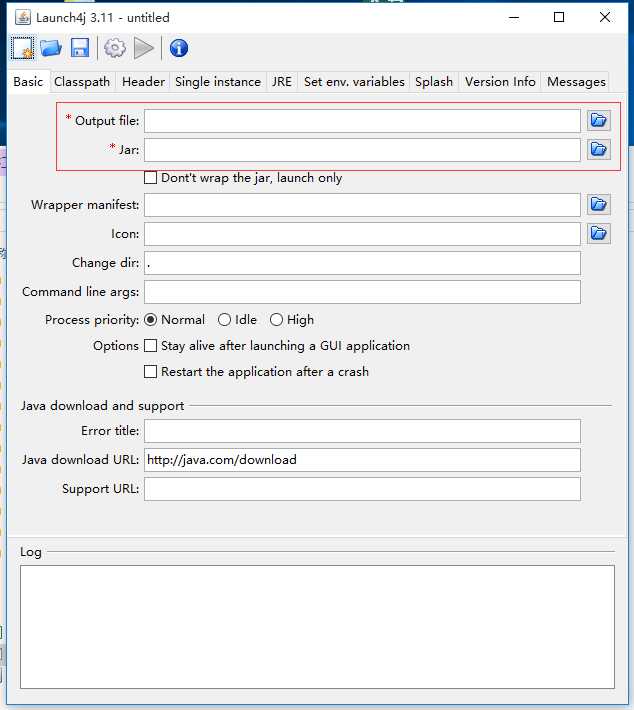Build the wrapper with the gear icon
This screenshot has height=710, width=634.
point(115,48)
